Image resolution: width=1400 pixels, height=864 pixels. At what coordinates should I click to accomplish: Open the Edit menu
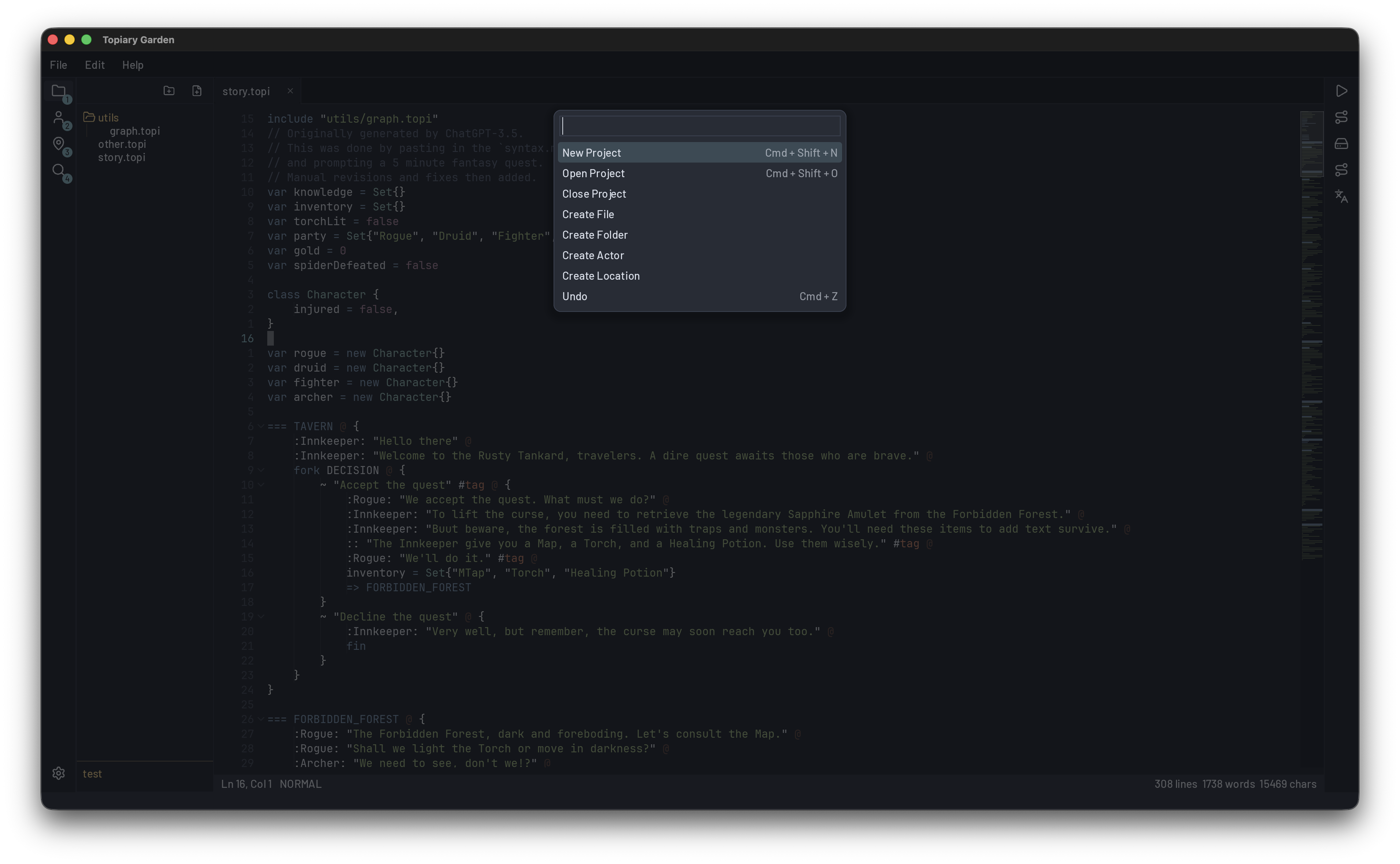click(94, 64)
